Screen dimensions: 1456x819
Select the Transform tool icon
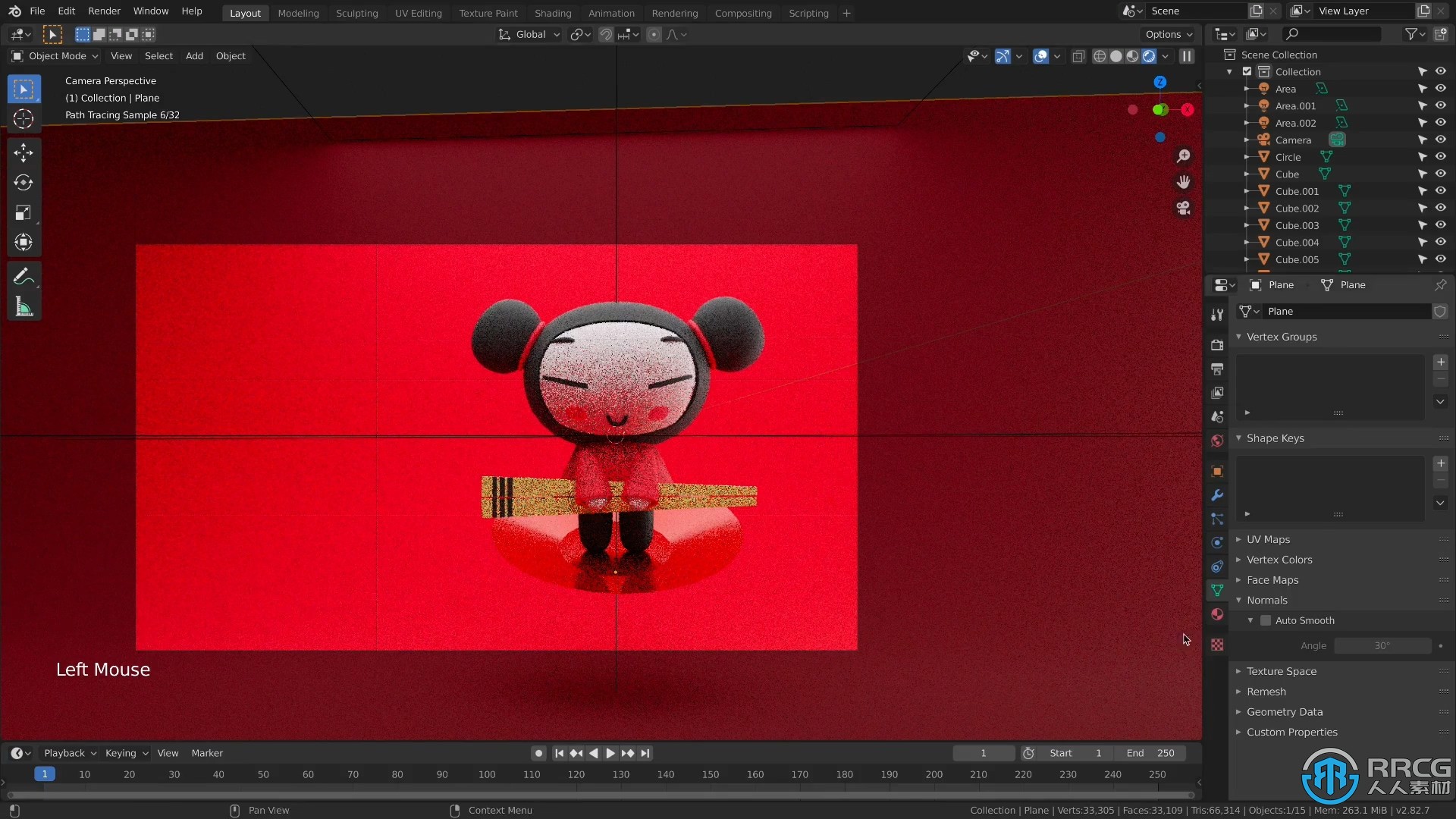[24, 242]
